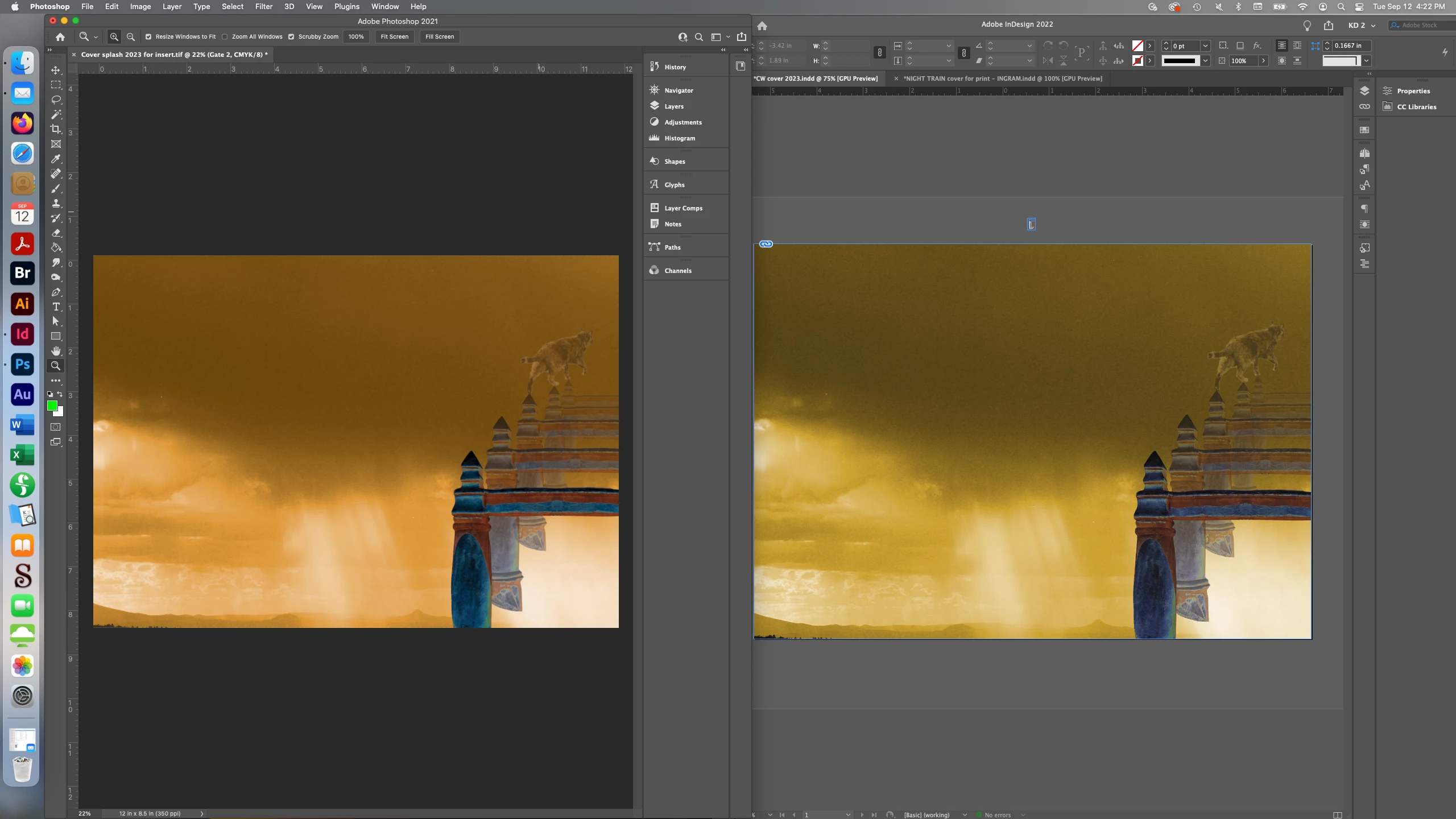Select the Crop tool in Photoshop toolbar
Viewport: 1456px width, 819px height.
[56, 129]
